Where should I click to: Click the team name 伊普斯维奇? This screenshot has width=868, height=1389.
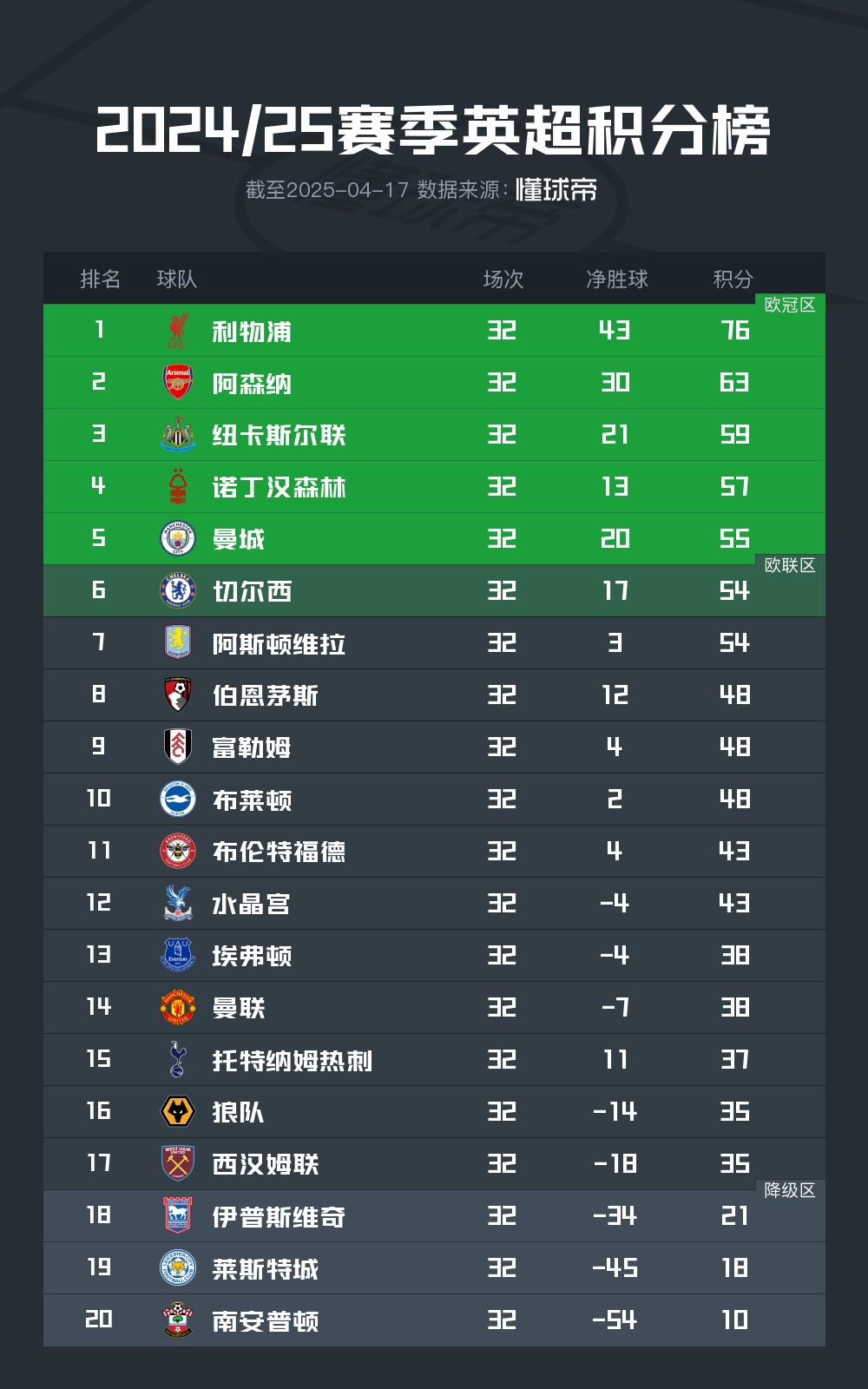(279, 1216)
